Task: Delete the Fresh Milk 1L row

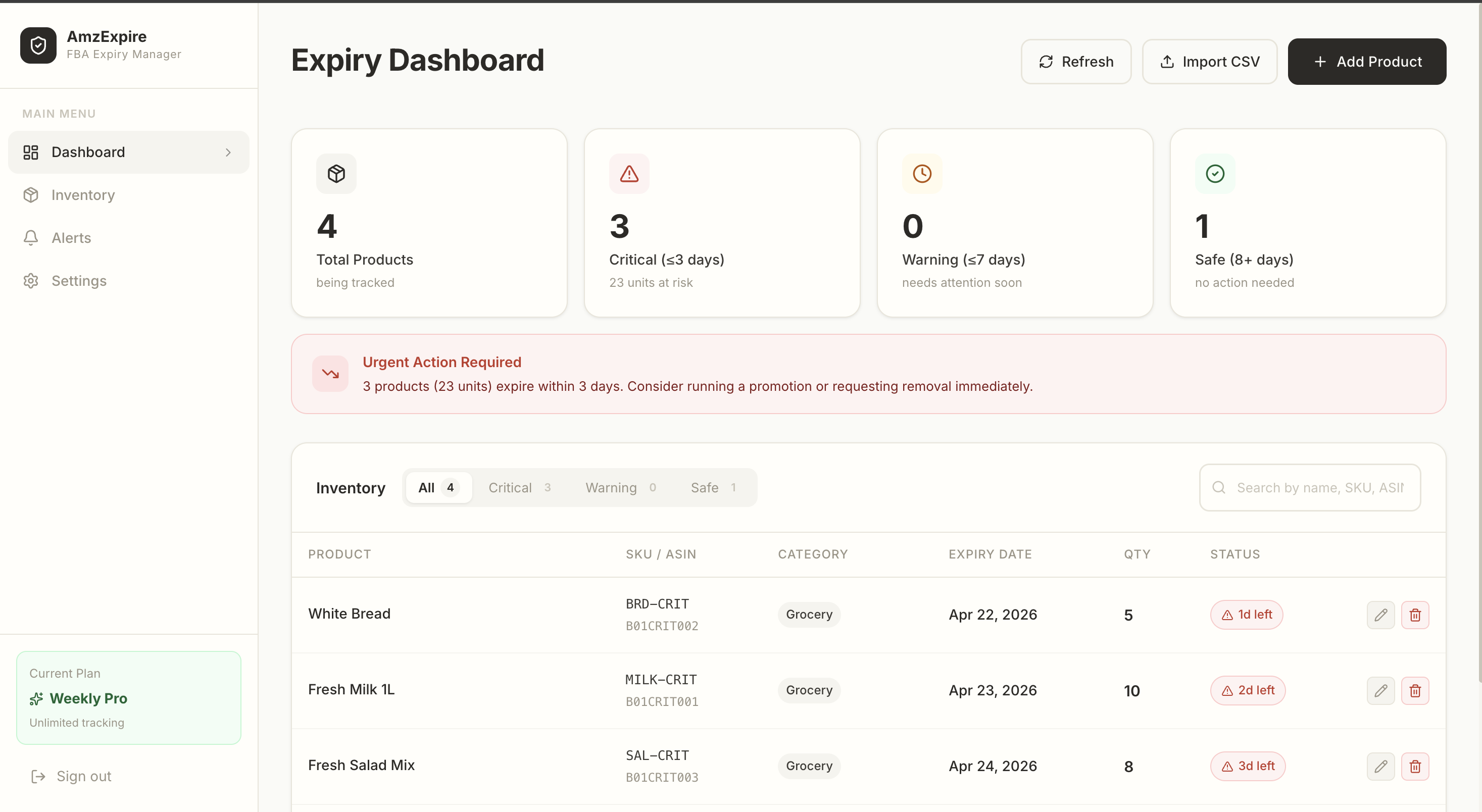Action: [1415, 691]
